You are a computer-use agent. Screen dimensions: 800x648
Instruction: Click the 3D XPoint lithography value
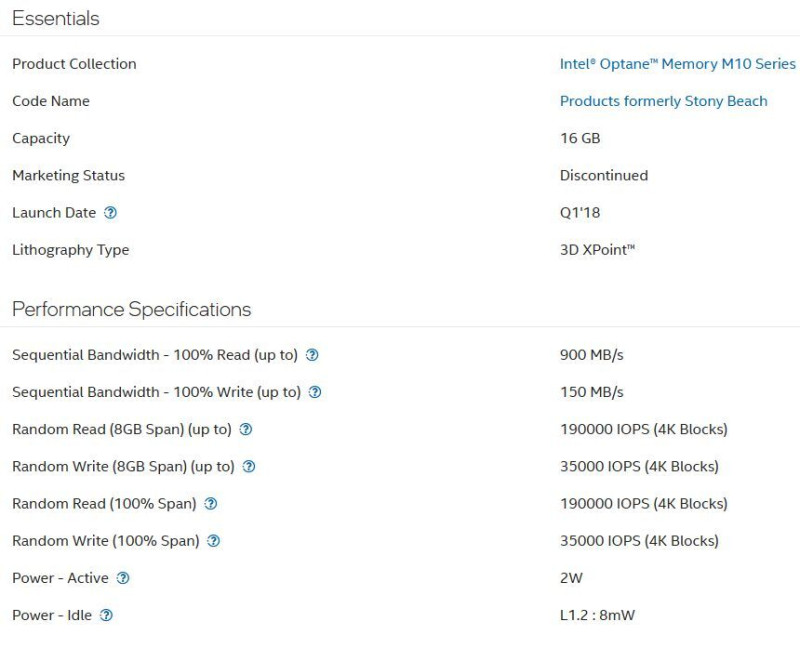(597, 250)
